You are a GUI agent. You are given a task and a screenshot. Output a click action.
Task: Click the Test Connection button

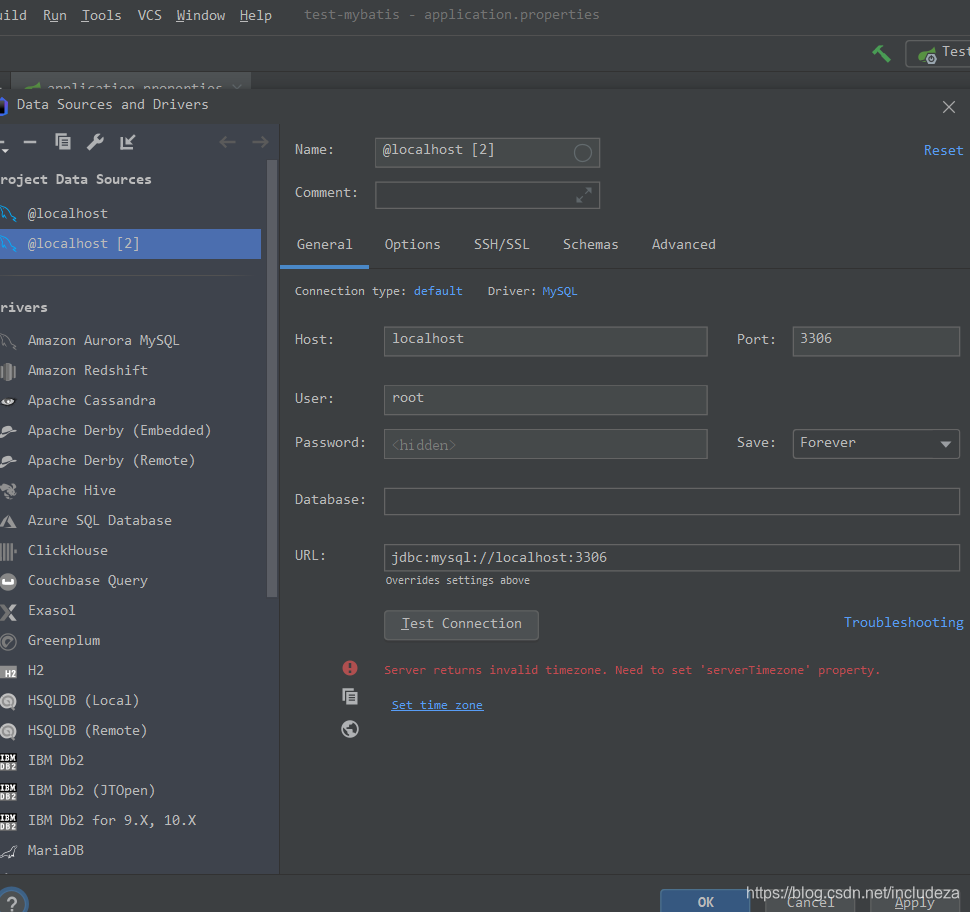(x=461, y=624)
